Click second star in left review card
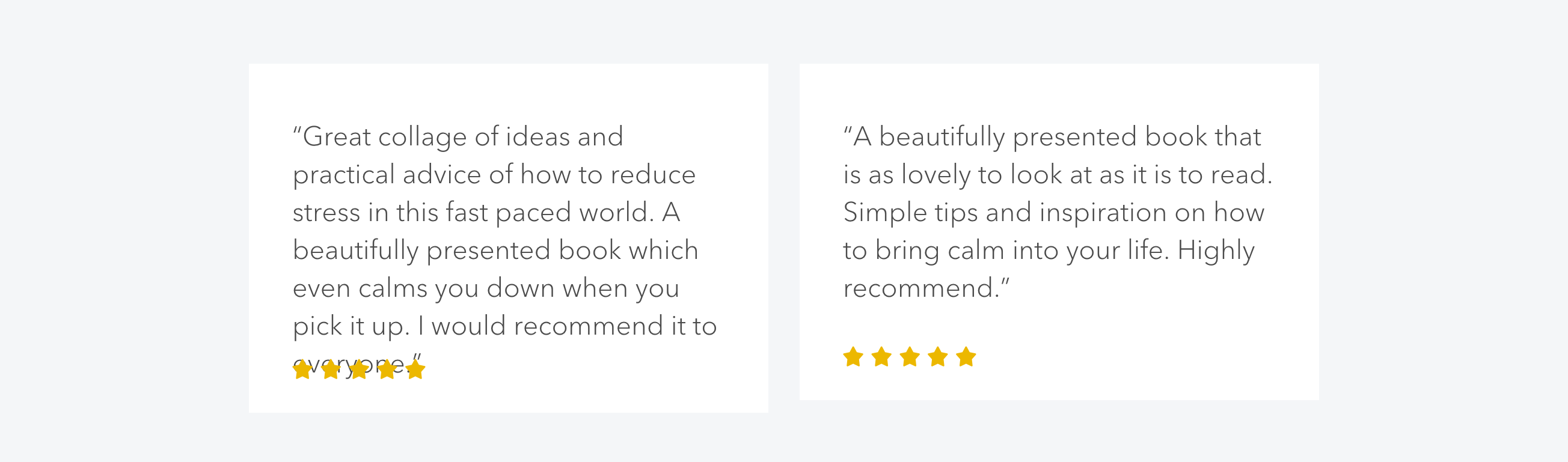 coord(331,369)
